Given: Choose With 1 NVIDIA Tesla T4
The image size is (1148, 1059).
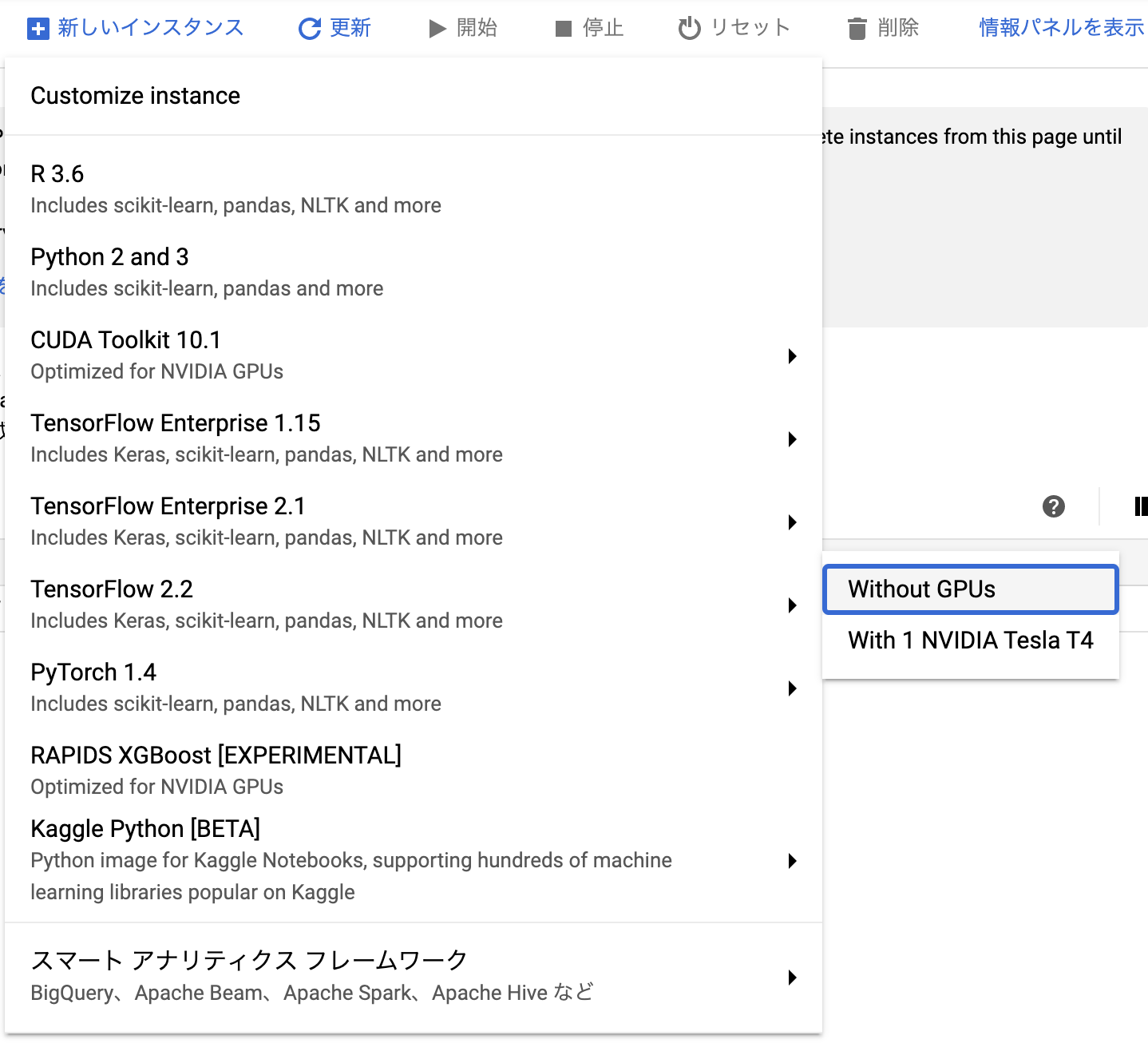Looking at the screenshot, I should (x=970, y=641).
